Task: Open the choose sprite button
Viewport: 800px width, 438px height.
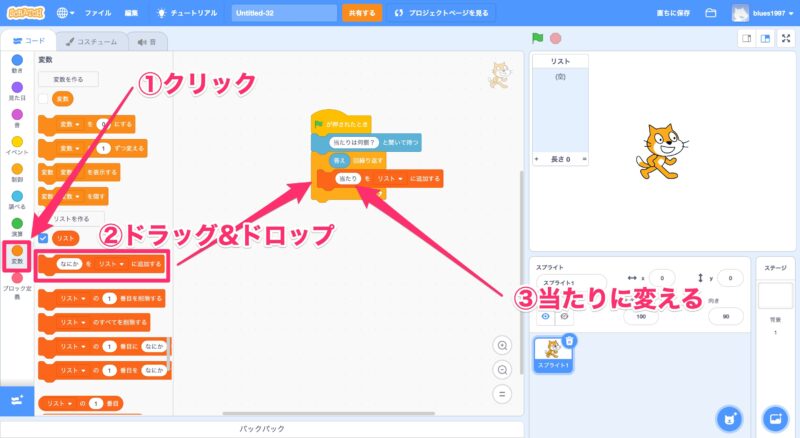Action: [x=731, y=418]
